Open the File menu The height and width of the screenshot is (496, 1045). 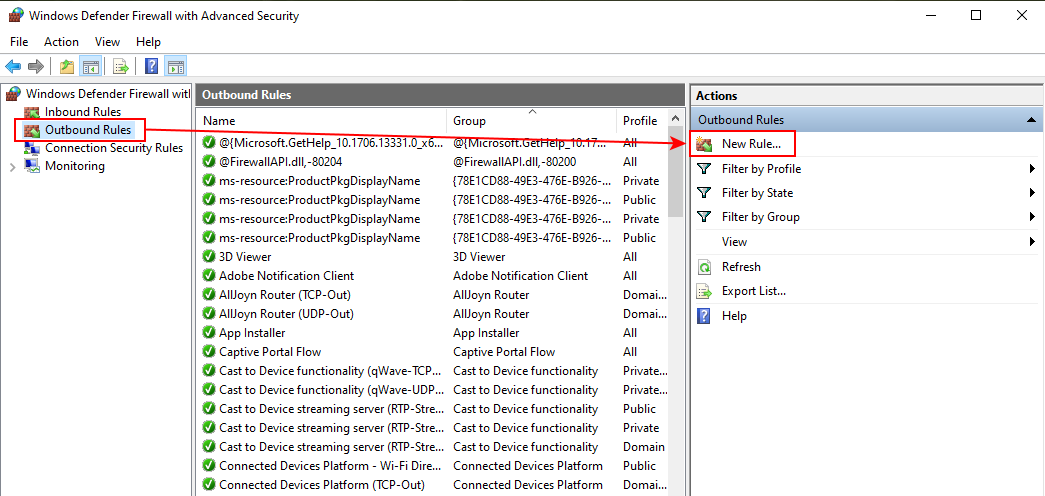click(19, 41)
